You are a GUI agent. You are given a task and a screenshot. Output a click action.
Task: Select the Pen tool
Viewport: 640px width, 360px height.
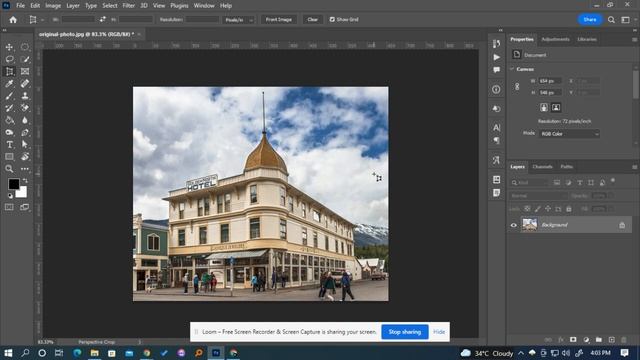point(25,132)
